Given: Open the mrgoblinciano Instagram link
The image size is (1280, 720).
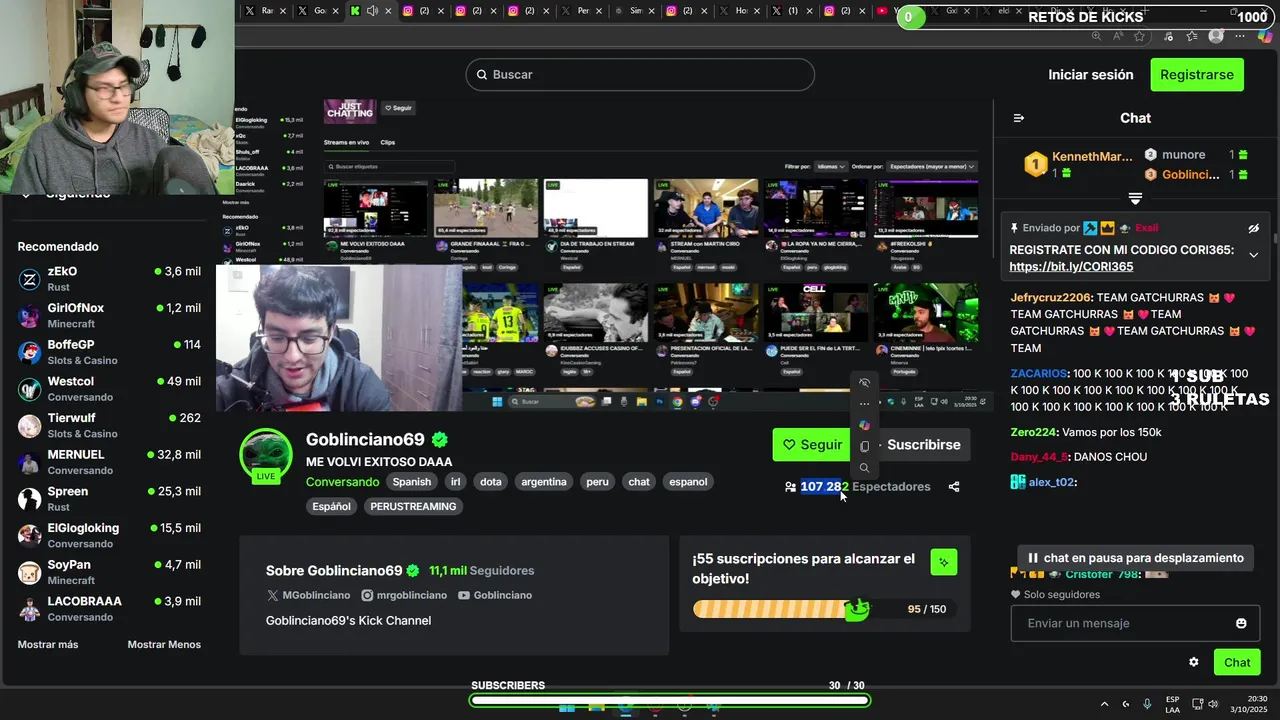Looking at the screenshot, I should (x=404, y=595).
